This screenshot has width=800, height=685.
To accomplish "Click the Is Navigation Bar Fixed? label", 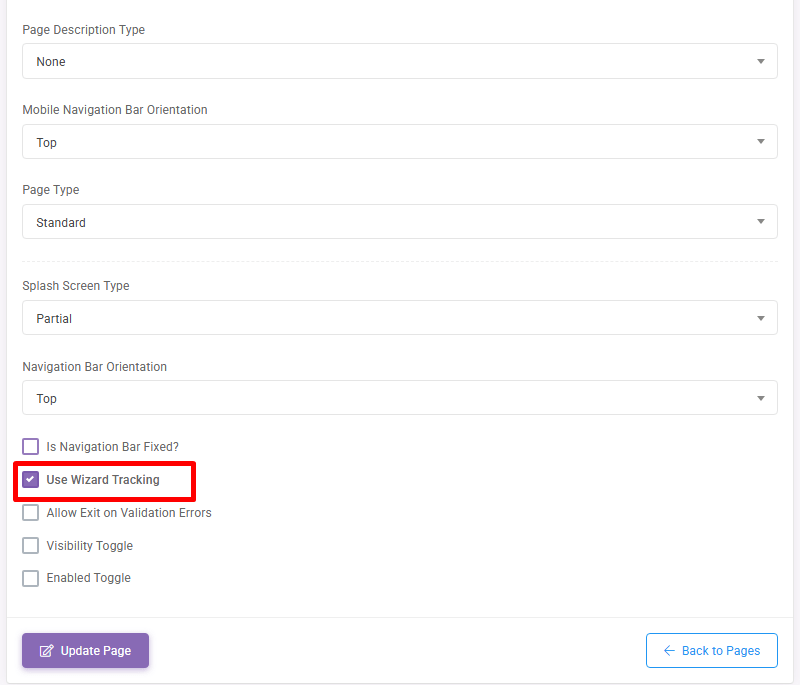I will [113, 447].
